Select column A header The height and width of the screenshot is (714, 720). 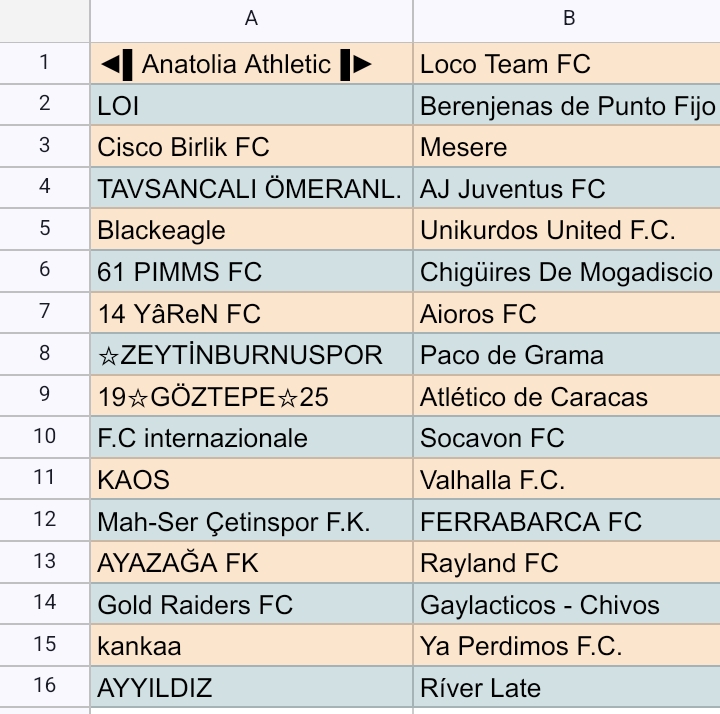point(252,21)
